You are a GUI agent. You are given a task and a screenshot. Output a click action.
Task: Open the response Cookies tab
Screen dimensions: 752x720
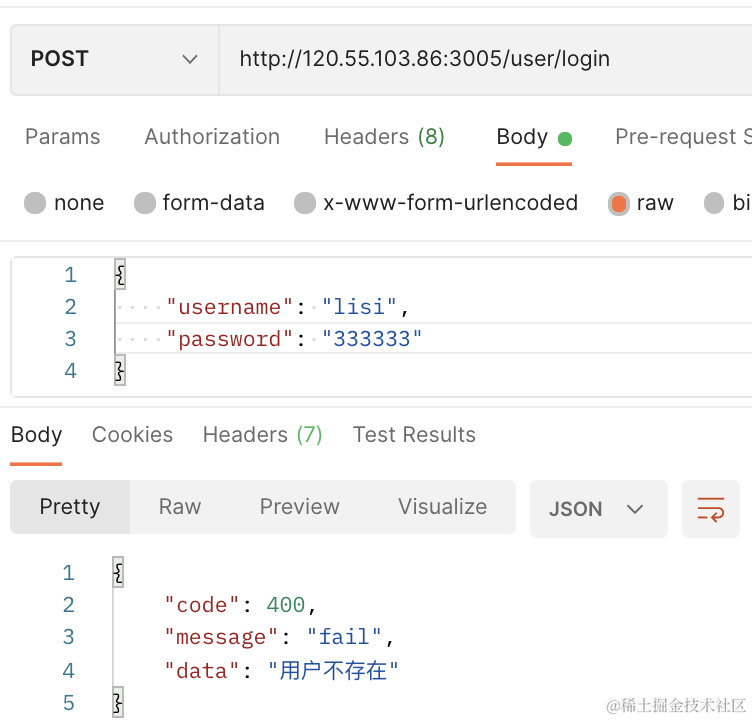(x=132, y=435)
